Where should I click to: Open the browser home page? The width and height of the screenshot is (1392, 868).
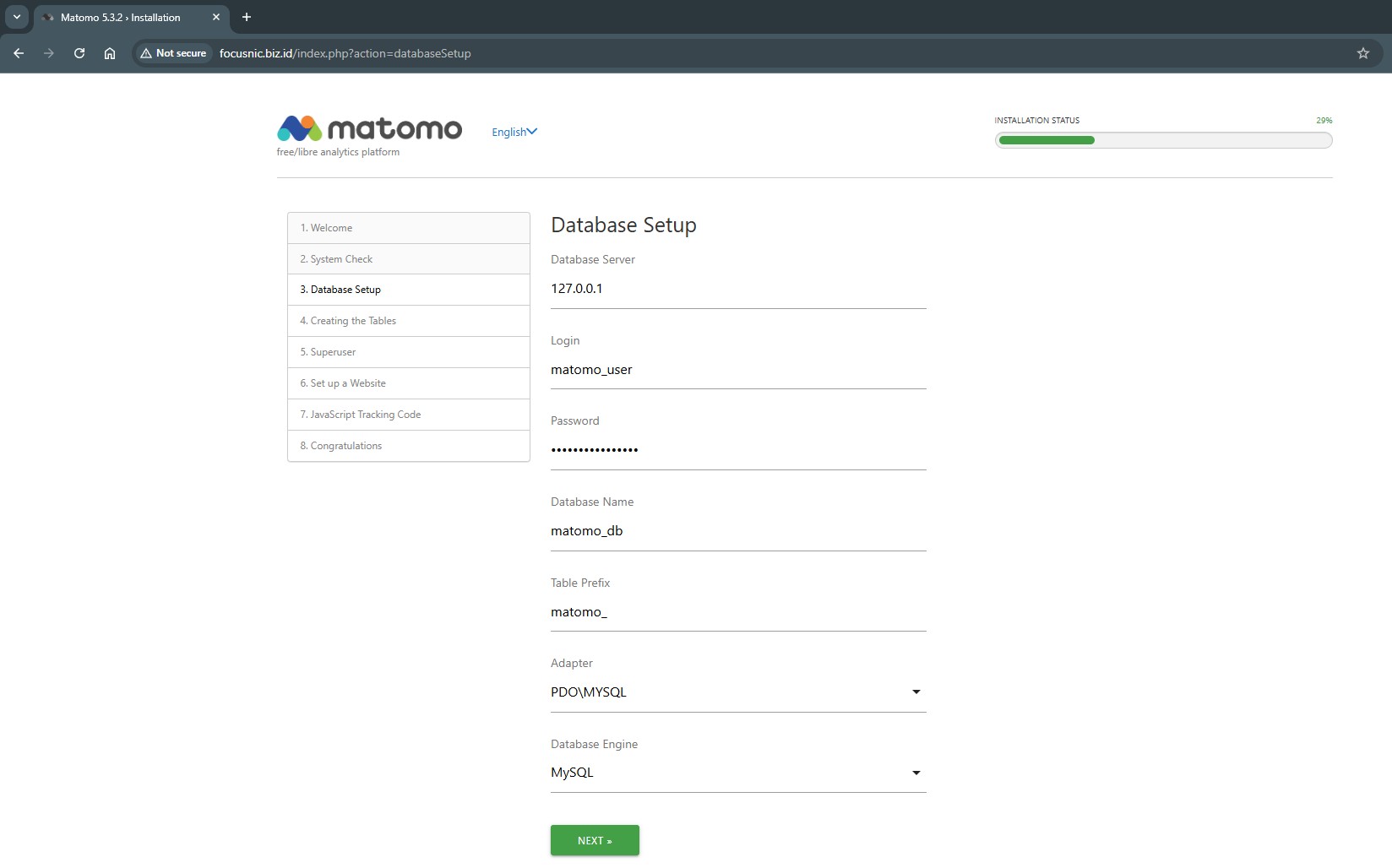[x=110, y=53]
